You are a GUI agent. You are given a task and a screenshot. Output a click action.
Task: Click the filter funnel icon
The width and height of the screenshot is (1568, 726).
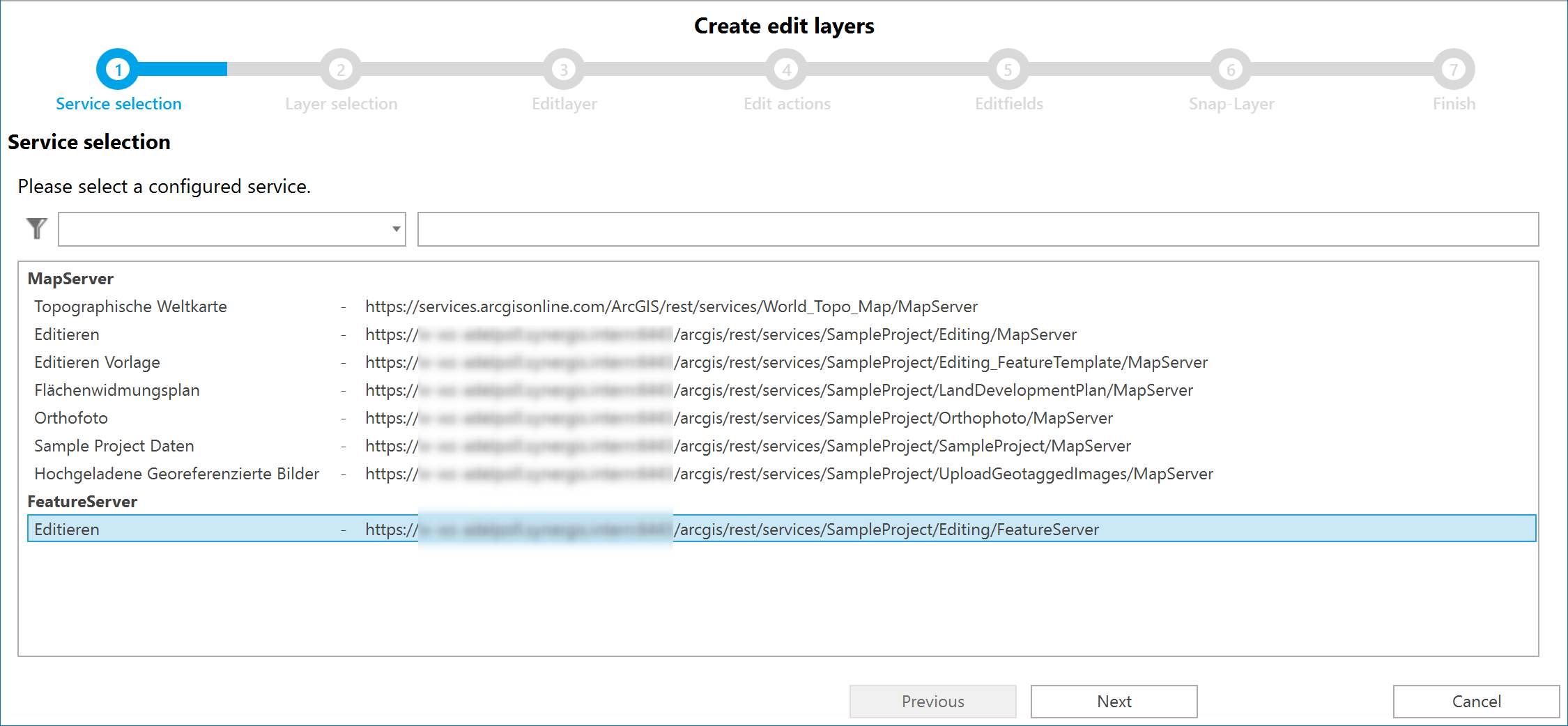click(37, 229)
